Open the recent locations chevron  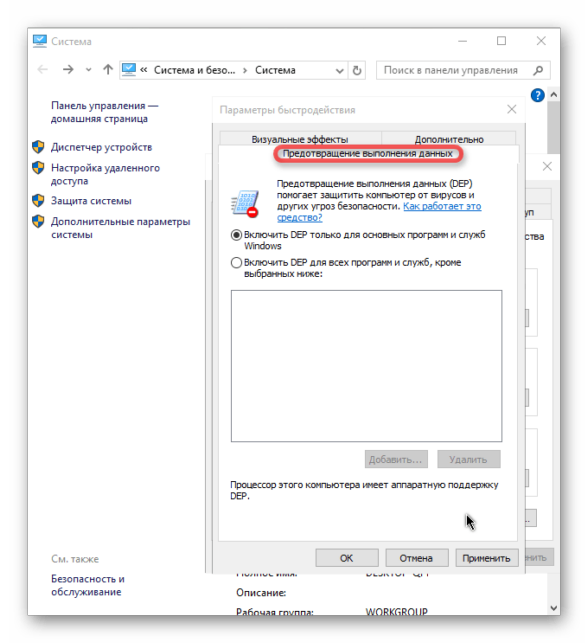click(89, 70)
